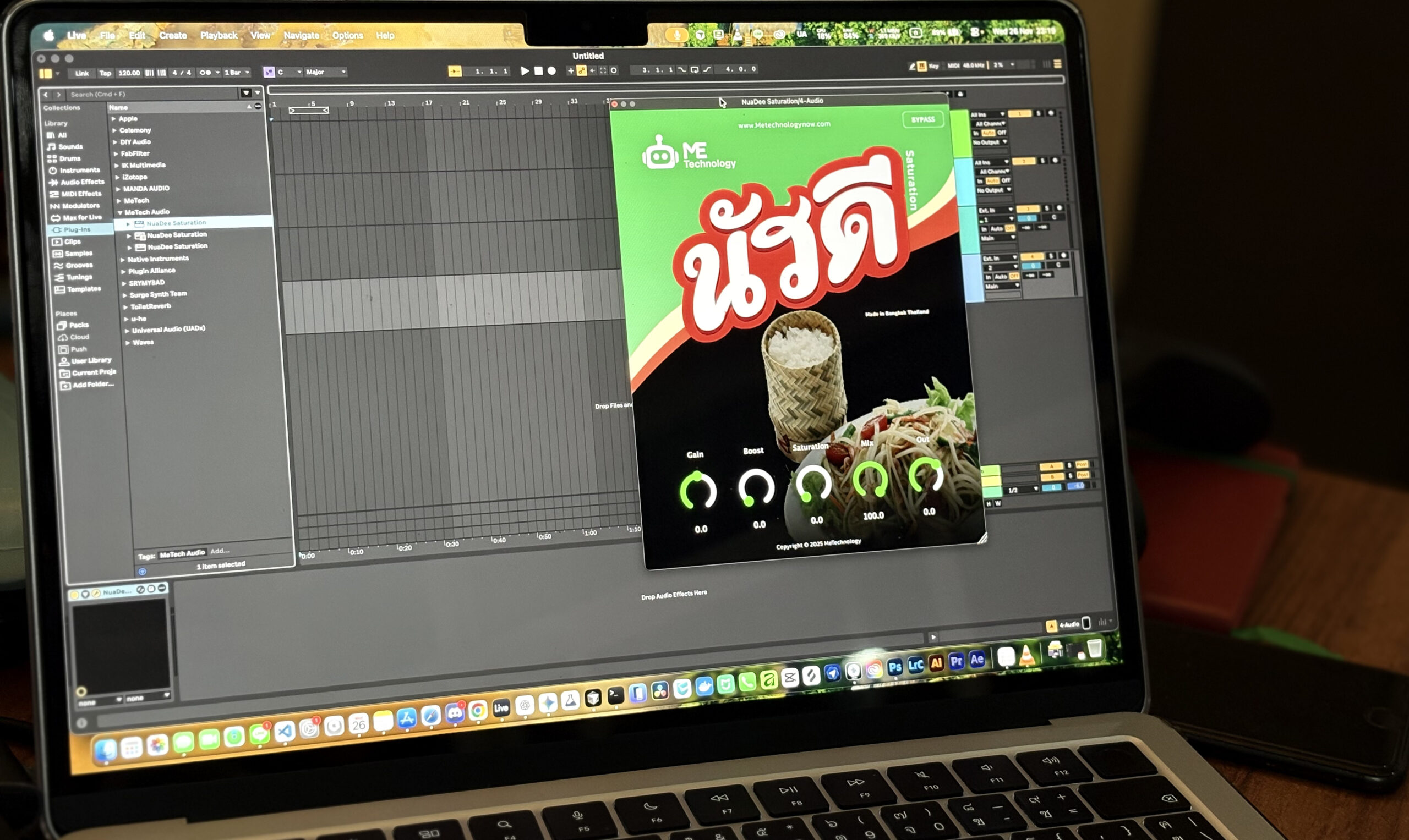Arm track 1 for recording

tap(1052, 114)
